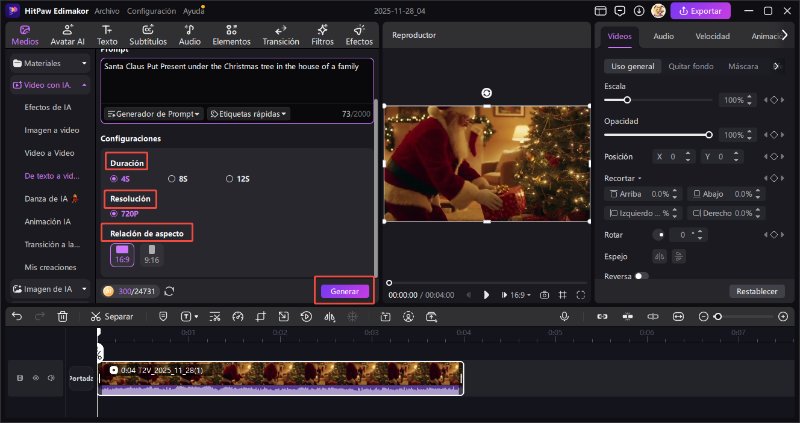Viewport: 800px width, 423px height.
Task: Select Efectos de IA item
Action: coord(48,107)
